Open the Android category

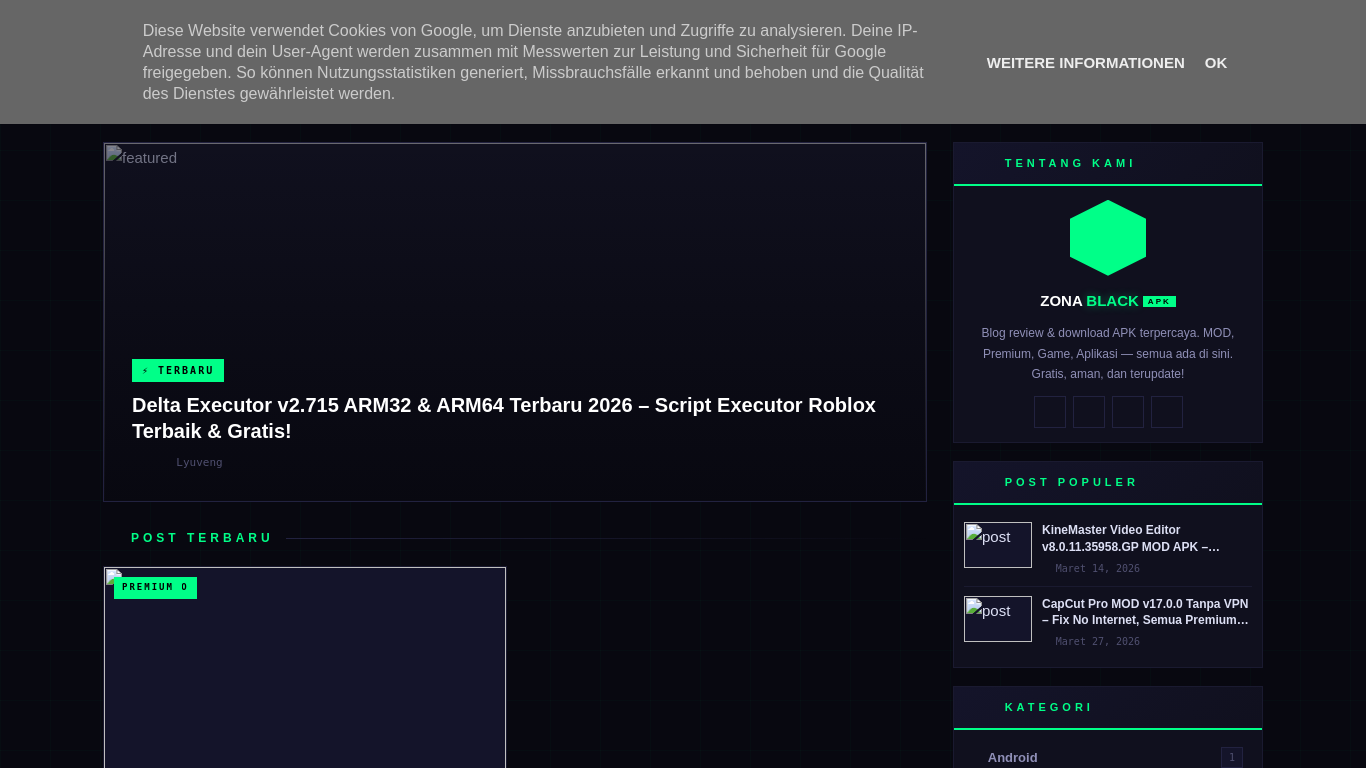tap(1012, 758)
